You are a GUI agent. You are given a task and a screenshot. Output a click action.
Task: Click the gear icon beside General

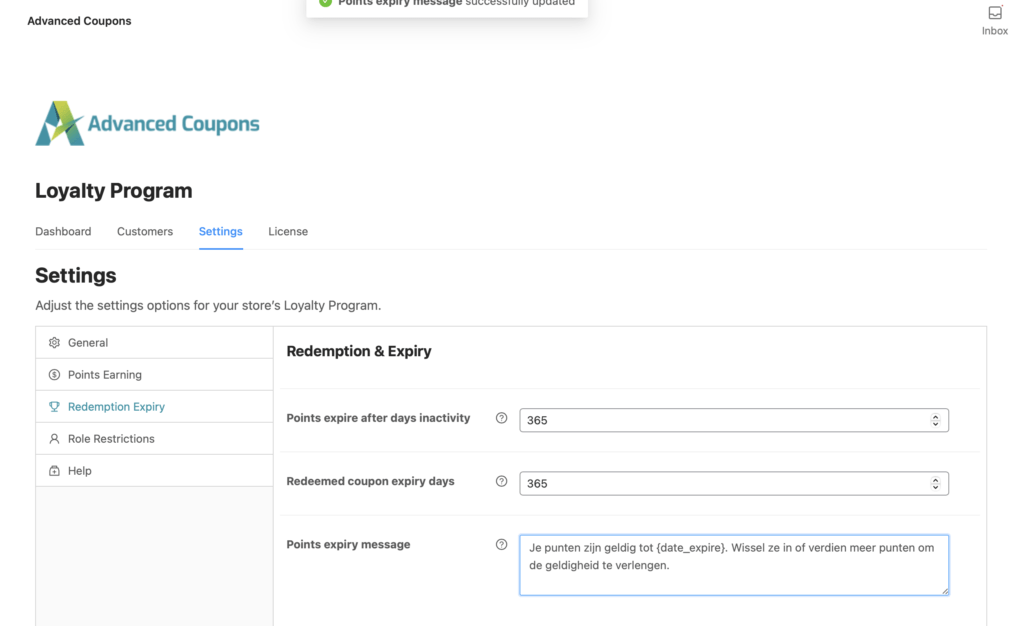pyautogui.click(x=54, y=343)
